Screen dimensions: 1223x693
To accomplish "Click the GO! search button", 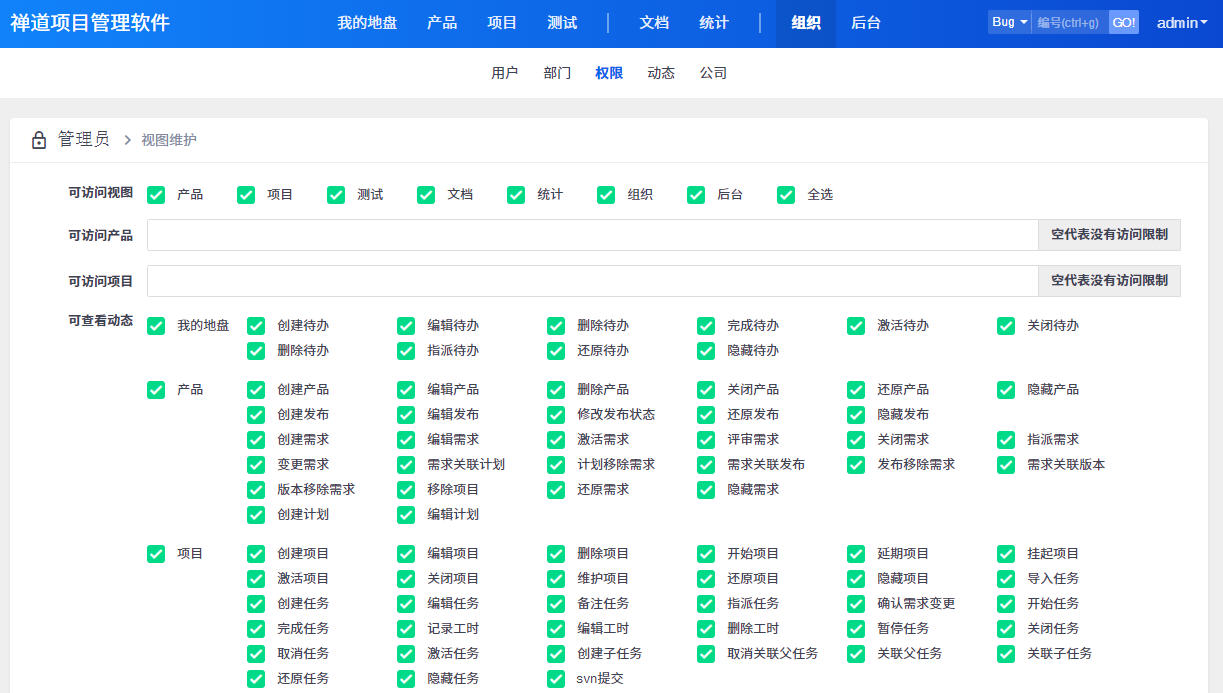I will [x=1124, y=22].
